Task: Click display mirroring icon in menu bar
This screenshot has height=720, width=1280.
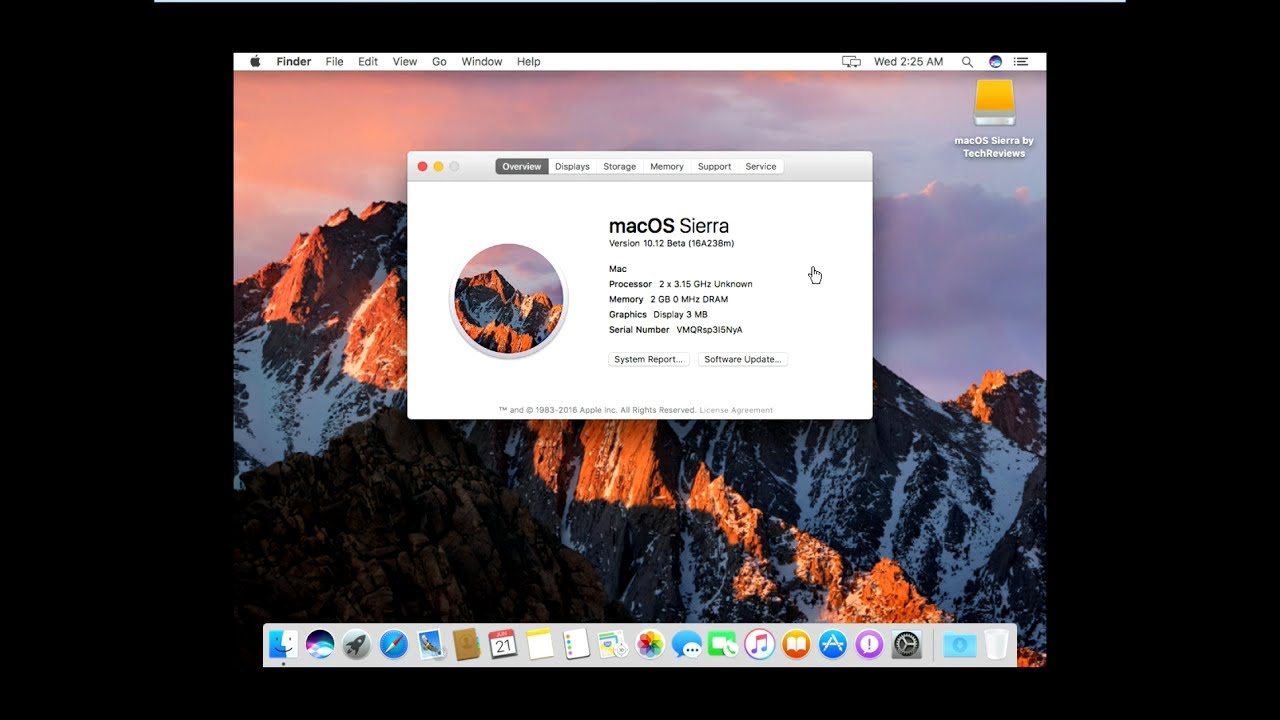Action: tap(851, 62)
